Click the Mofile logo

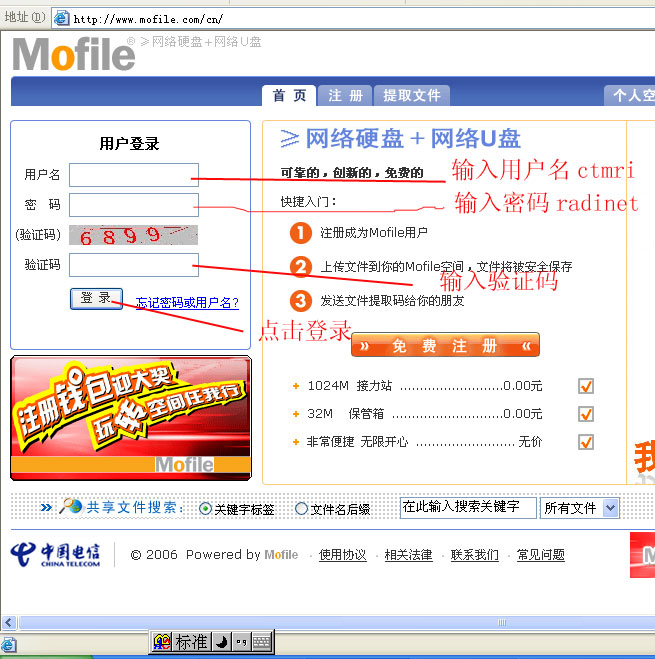click(74, 54)
